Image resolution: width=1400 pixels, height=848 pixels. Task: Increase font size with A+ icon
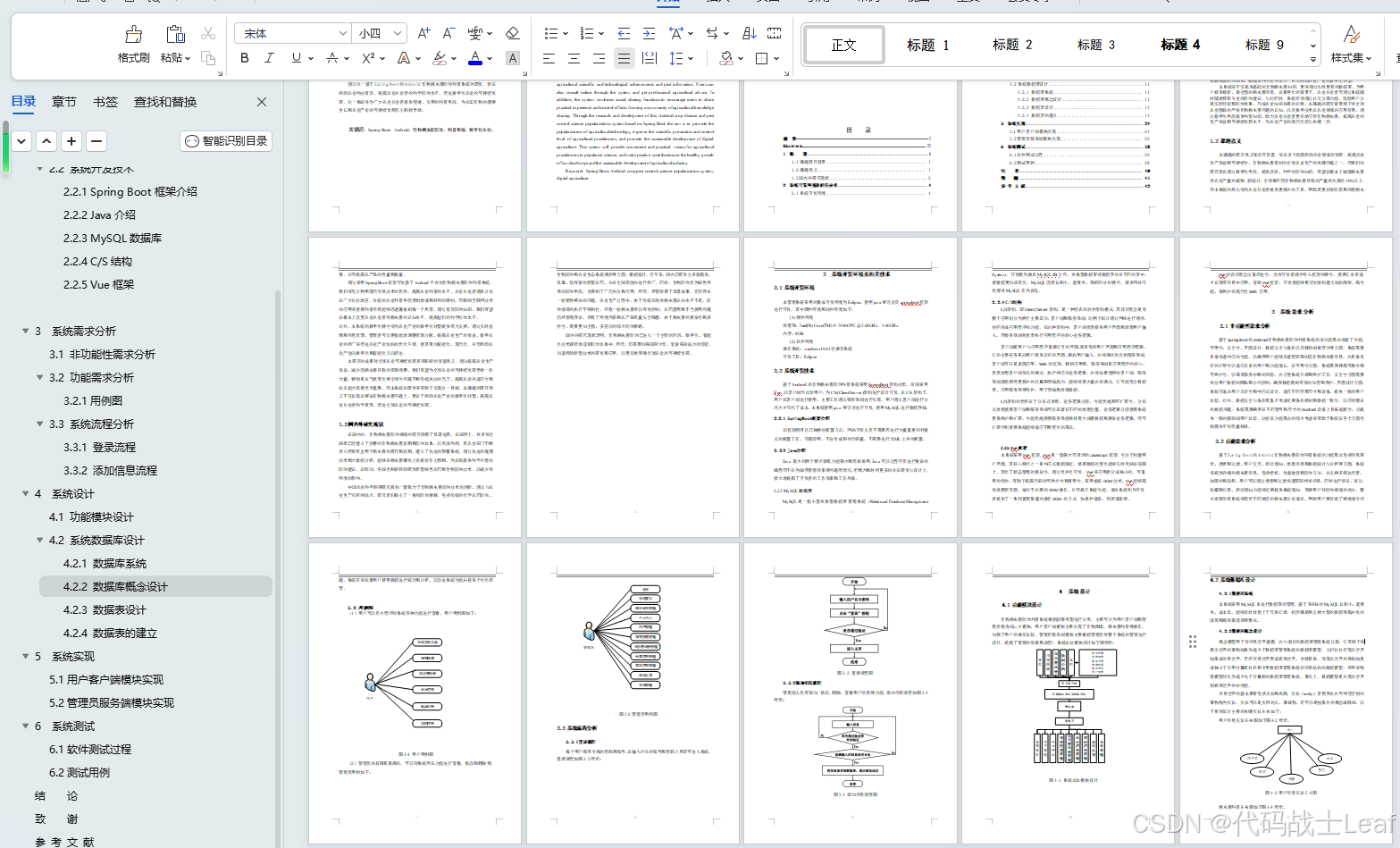click(423, 33)
